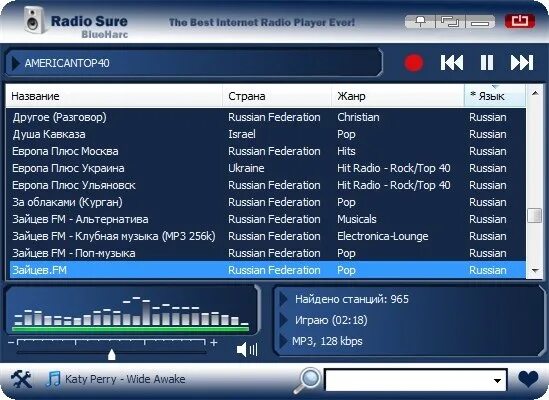Click the Ukraine country cell
This screenshot has width=549, height=400.
[246, 168]
